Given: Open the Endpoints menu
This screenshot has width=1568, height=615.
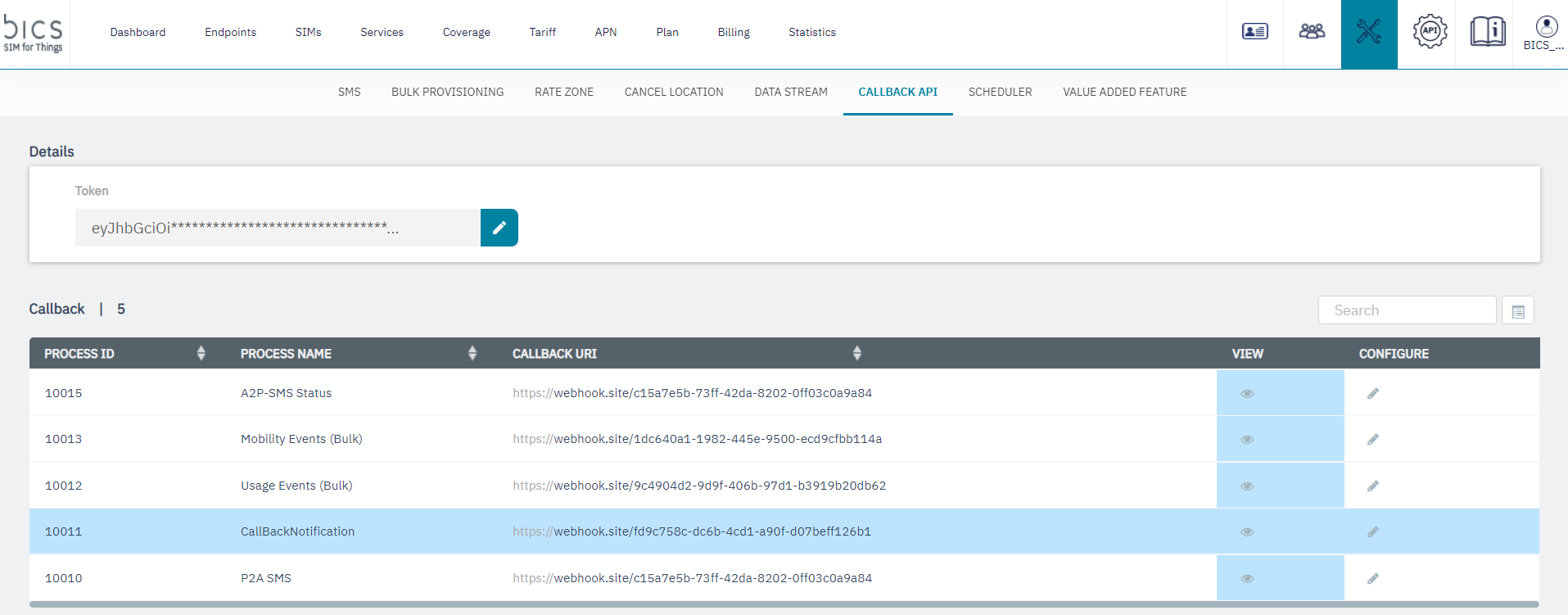Looking at the screenshot, I should click(230, 33).
